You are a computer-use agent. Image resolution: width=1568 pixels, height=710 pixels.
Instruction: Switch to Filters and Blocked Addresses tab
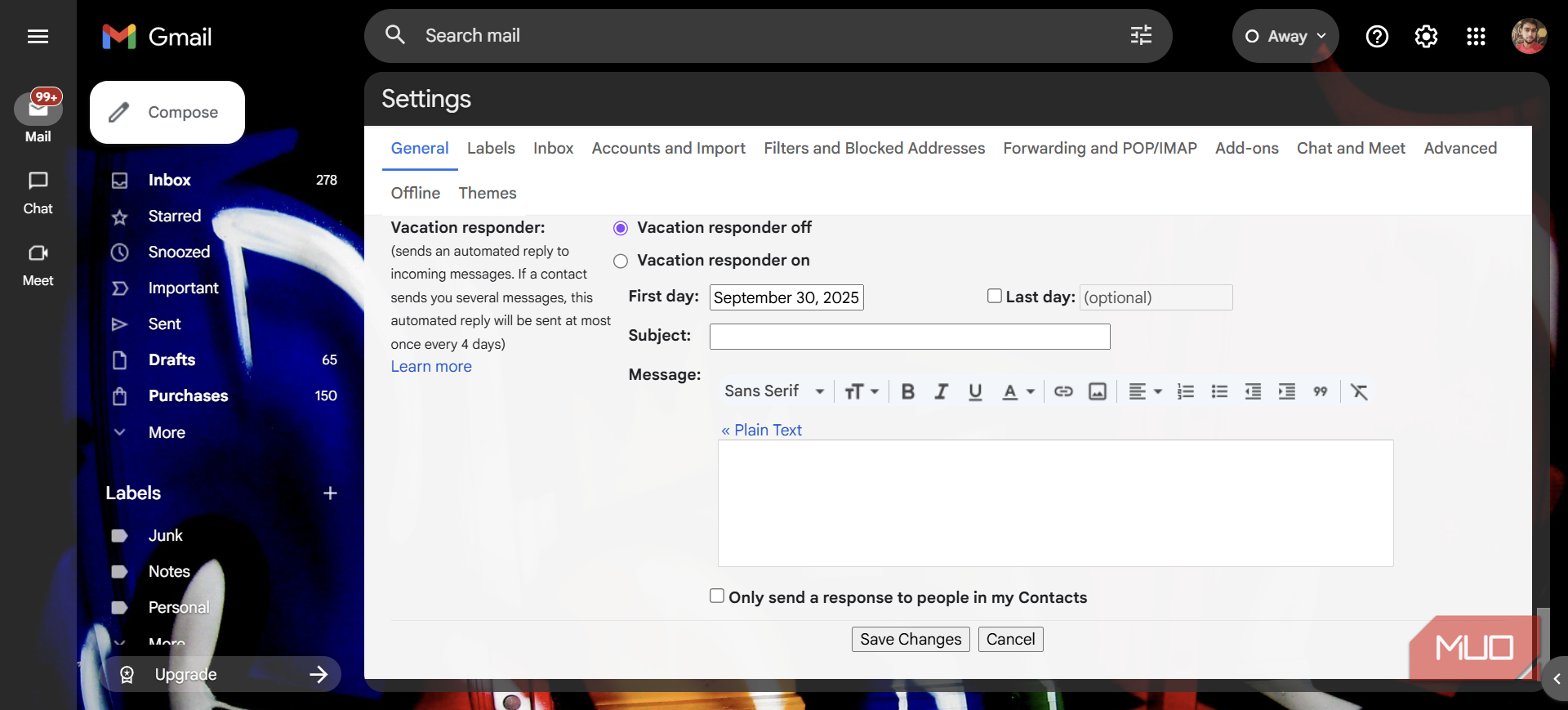[874, 148]
